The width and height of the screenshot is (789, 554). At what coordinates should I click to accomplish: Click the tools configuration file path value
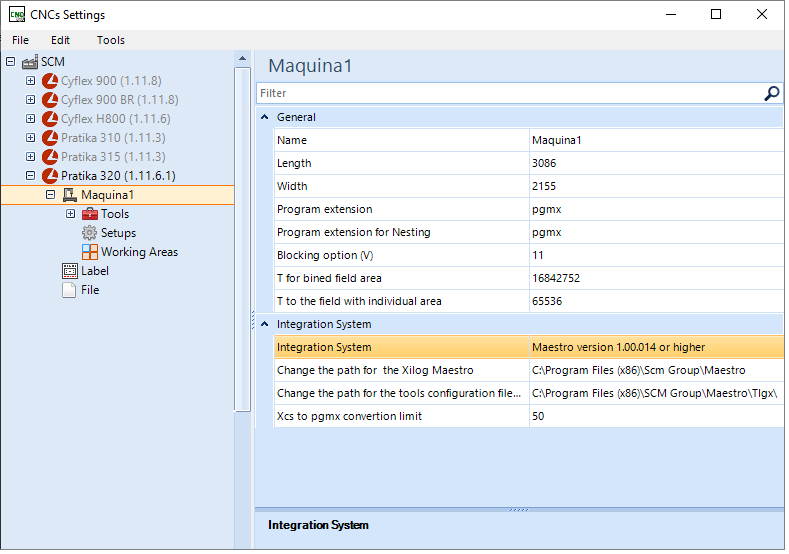click(x=657, y=393)
